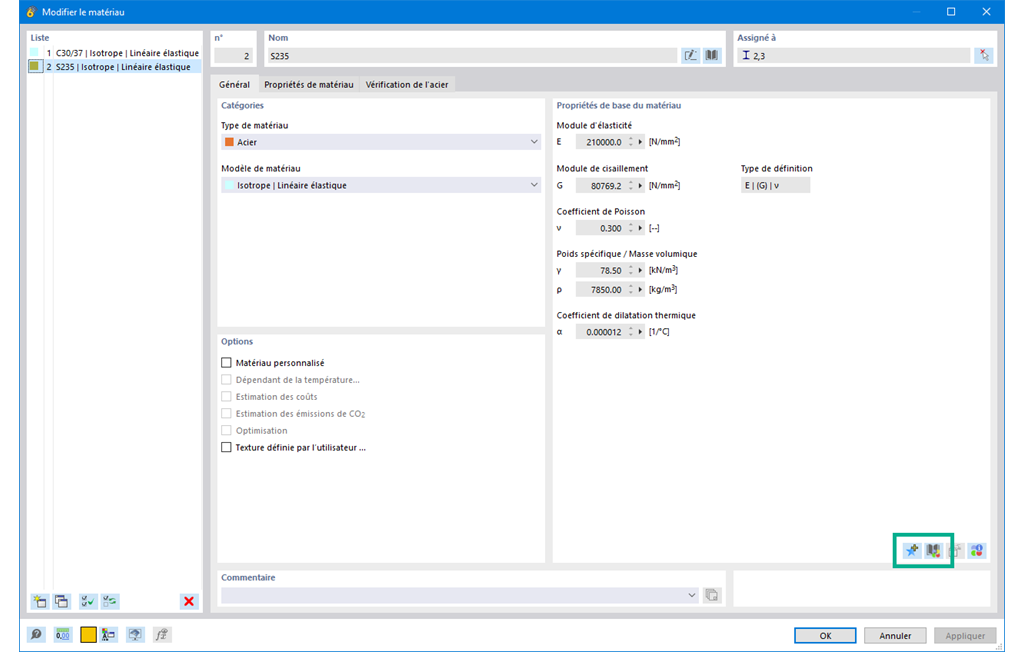Click the new material icon below list
Screen dimensions: 1024x652
(x=40, y=601)
